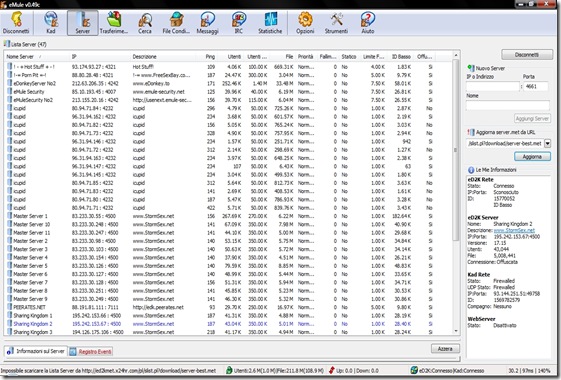The width and height of the screenshot is (561, 380).
Task: Click the Porta input field
Action: pyautogui.click(x=536, y=86)
